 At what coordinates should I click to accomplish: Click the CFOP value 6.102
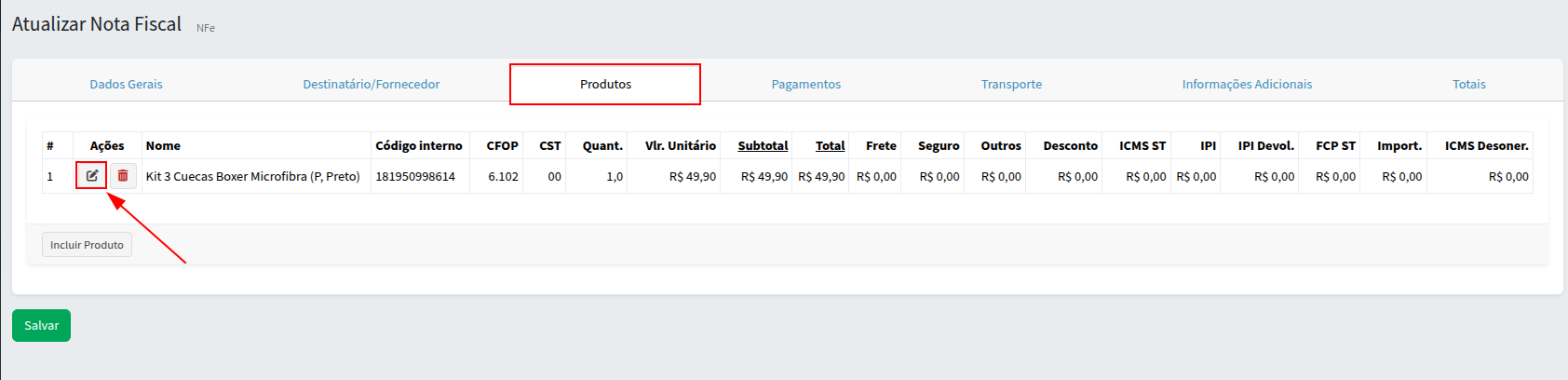503,177
